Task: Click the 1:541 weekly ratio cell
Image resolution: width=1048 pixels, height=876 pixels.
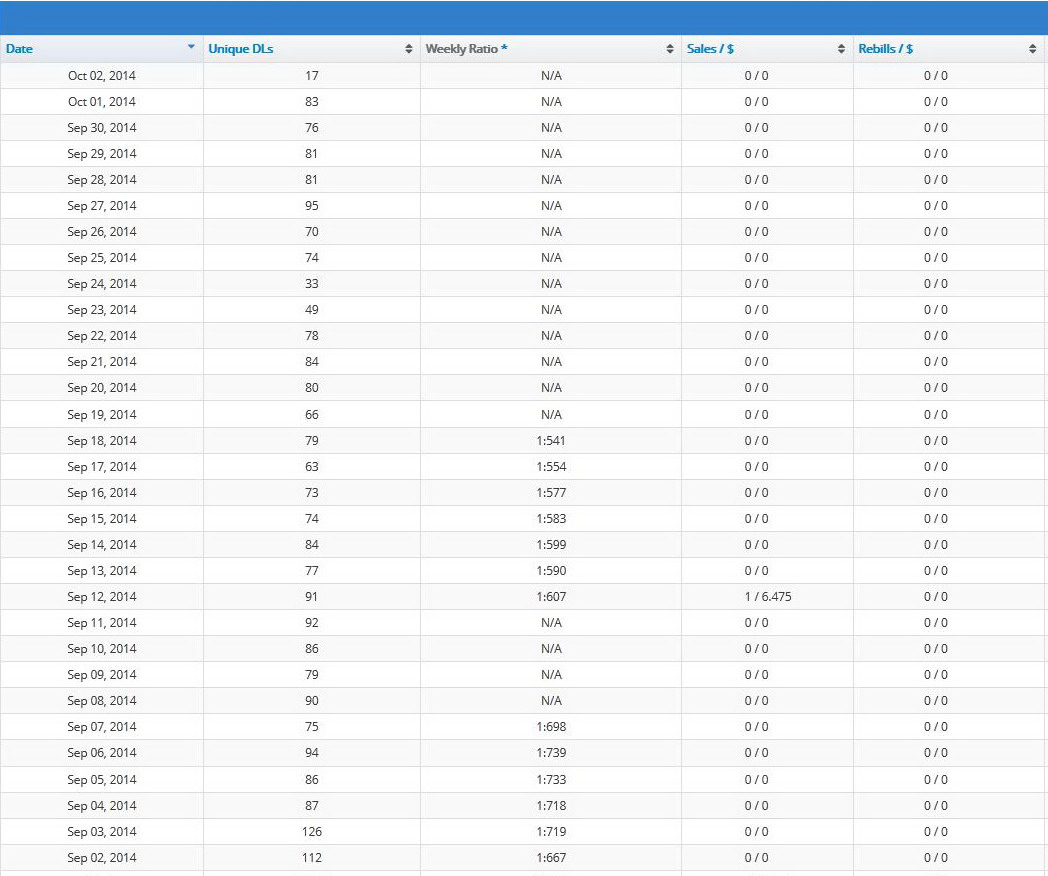Action: (x=551, y=441)
